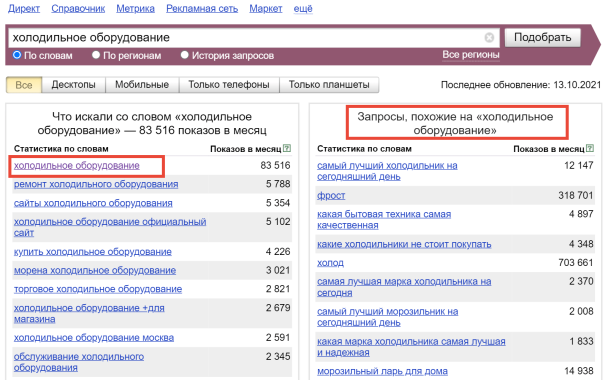
Task: Open 'холодильное оборудование официальный сайт' link
Action: 110,227
